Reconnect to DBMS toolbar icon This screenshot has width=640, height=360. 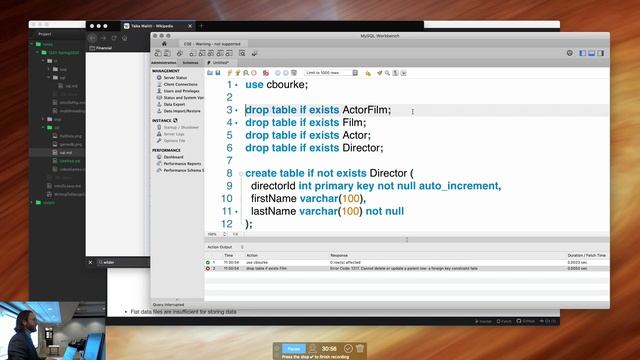pyautogui.click(x=254, y=53)
